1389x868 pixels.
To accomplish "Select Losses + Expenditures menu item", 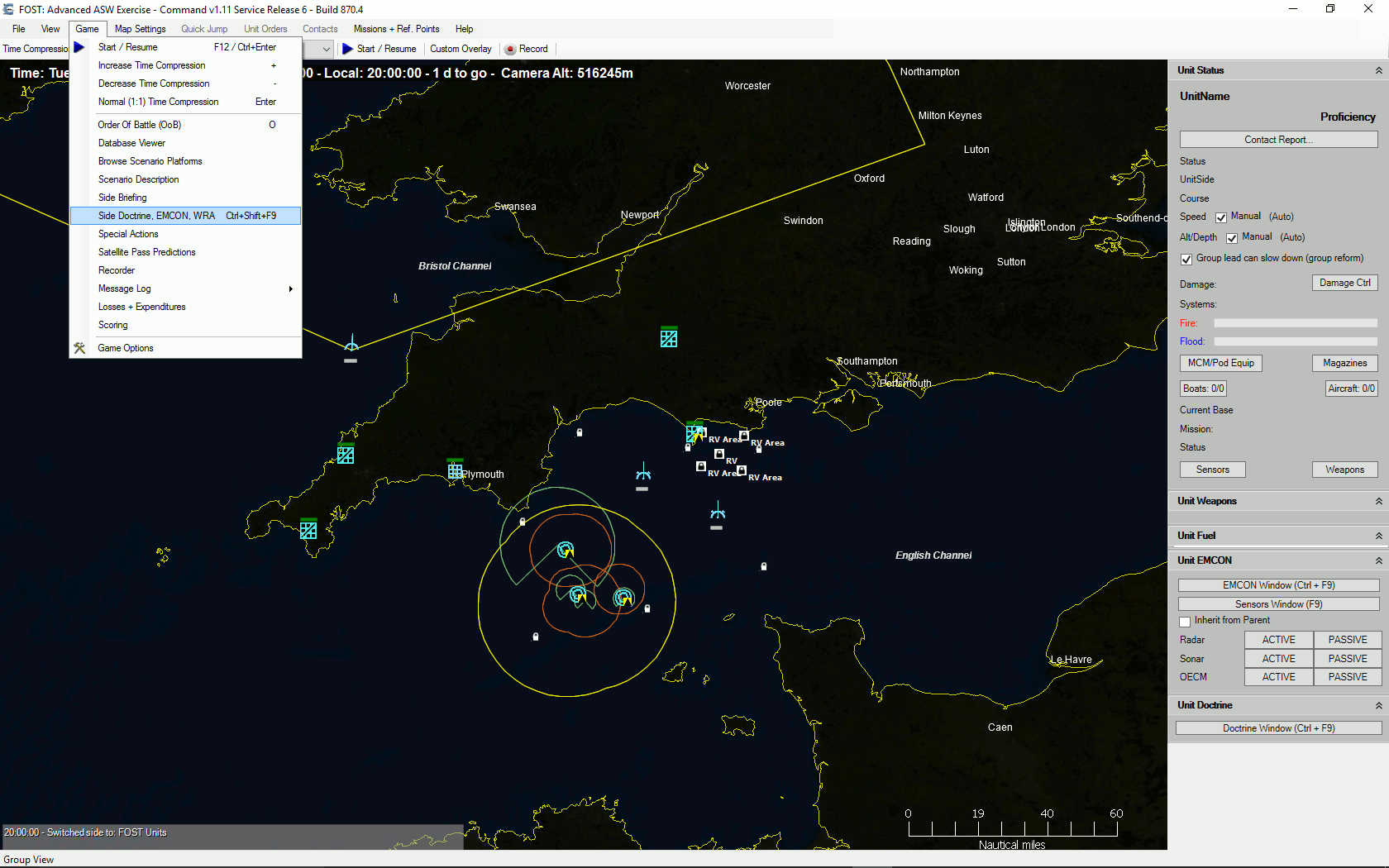I will (186, 307).
